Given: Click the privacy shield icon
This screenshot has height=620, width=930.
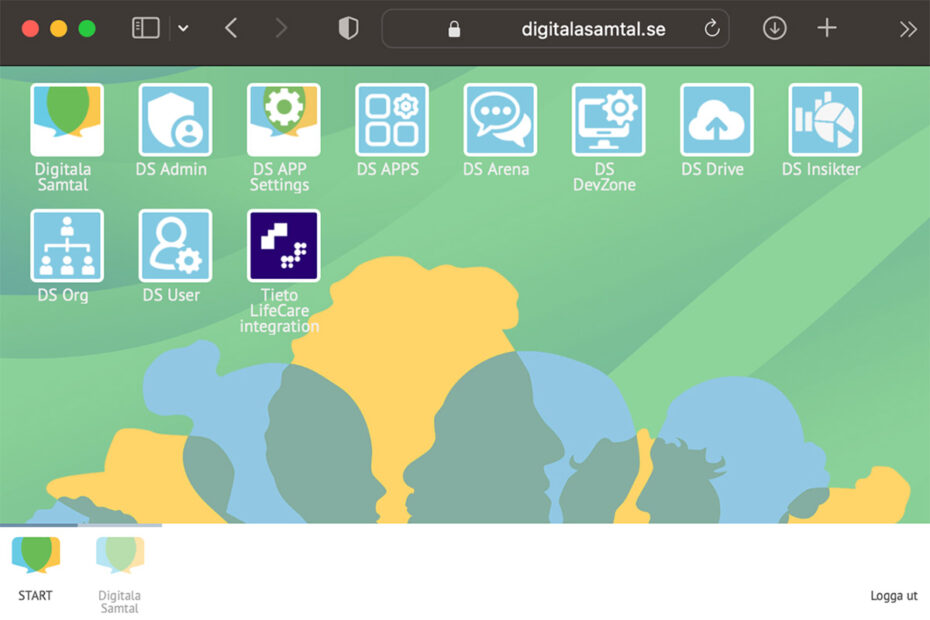Looking at the screenshot, I should tap(348, 29).
